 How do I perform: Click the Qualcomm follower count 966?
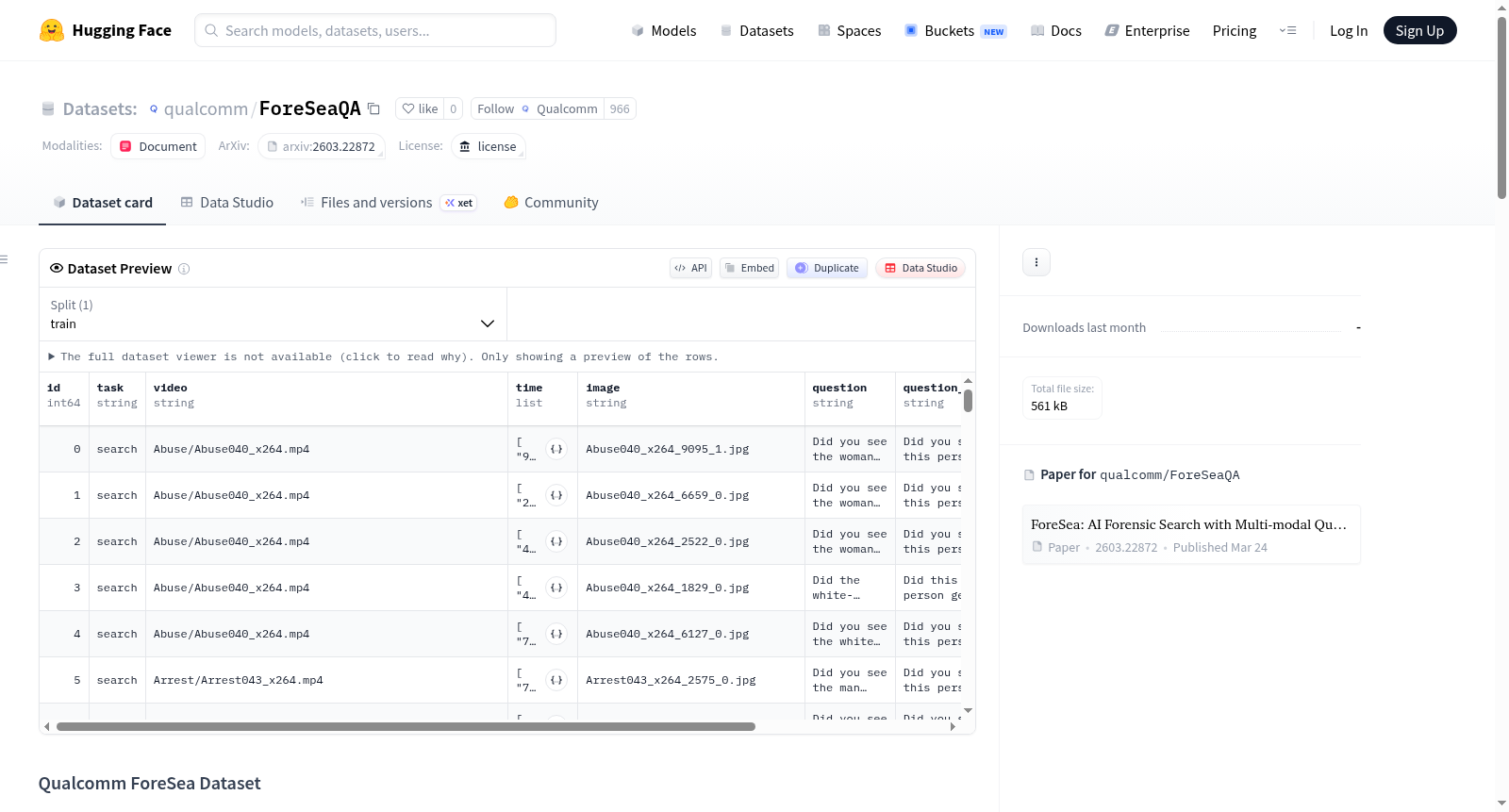click(620, 108)
